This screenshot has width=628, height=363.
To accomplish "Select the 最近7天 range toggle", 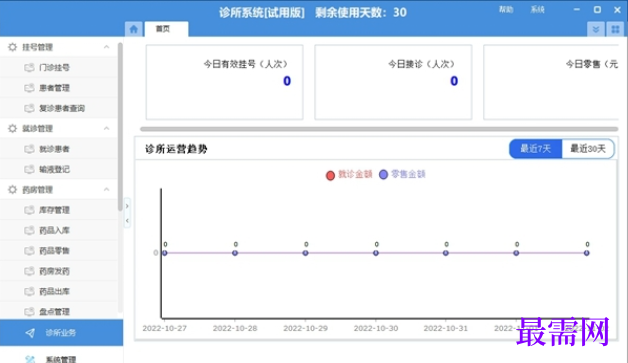I will pos(535,149).
